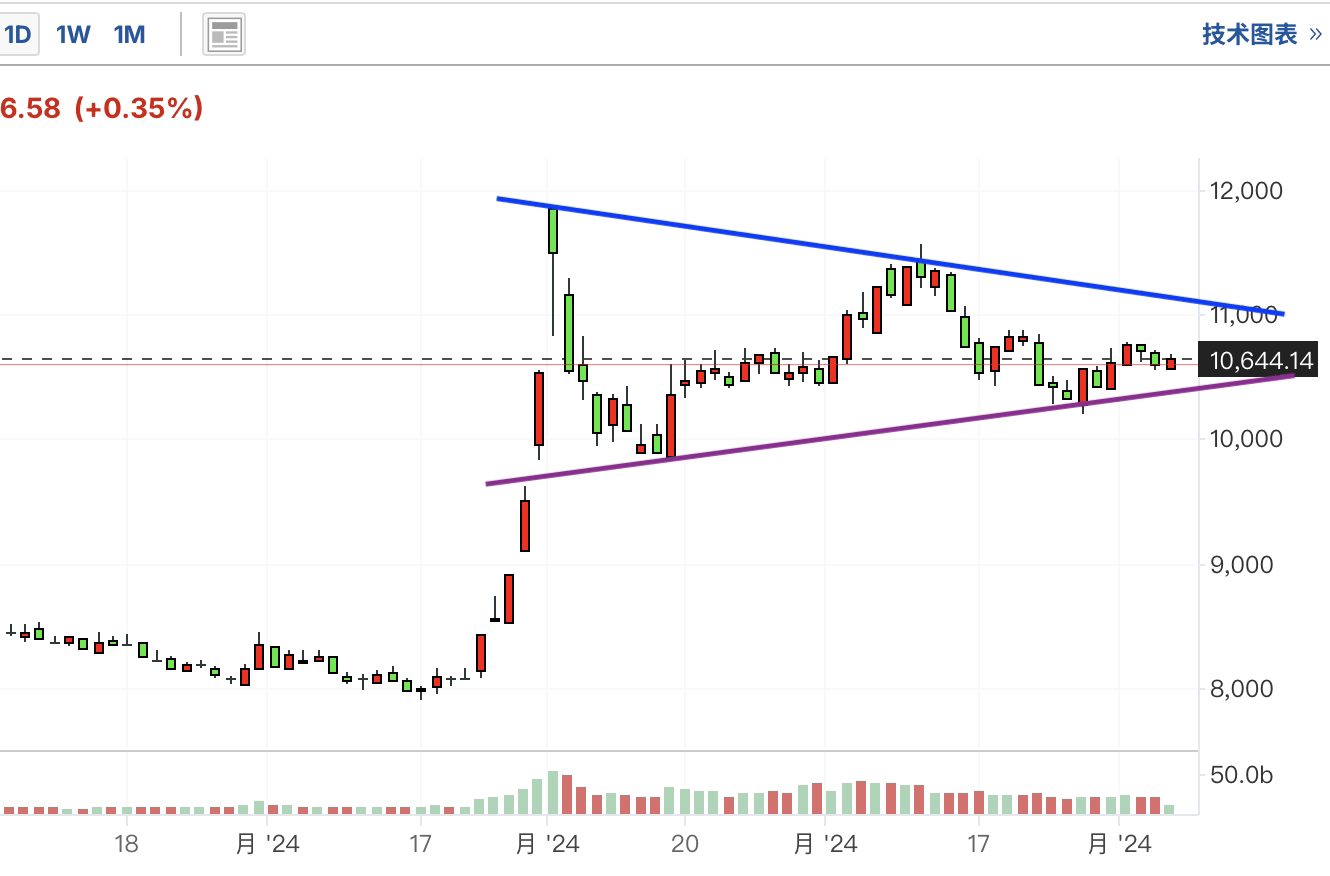
Task: Switch to the 1M timeframe
Action: [130, 35]
